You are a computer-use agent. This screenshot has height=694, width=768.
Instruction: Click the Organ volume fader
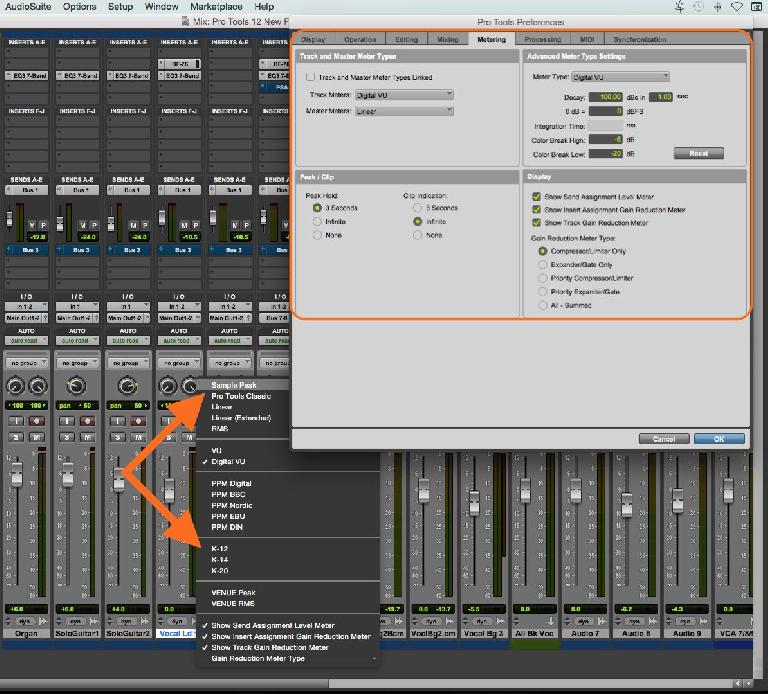pos(17,473)
